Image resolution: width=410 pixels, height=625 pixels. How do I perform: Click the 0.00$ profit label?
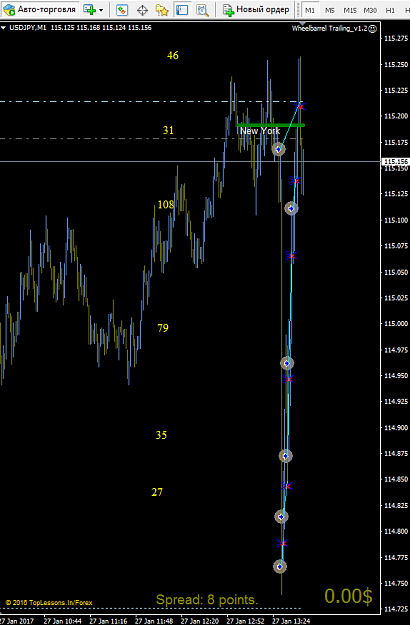click(x=349, y=596)
